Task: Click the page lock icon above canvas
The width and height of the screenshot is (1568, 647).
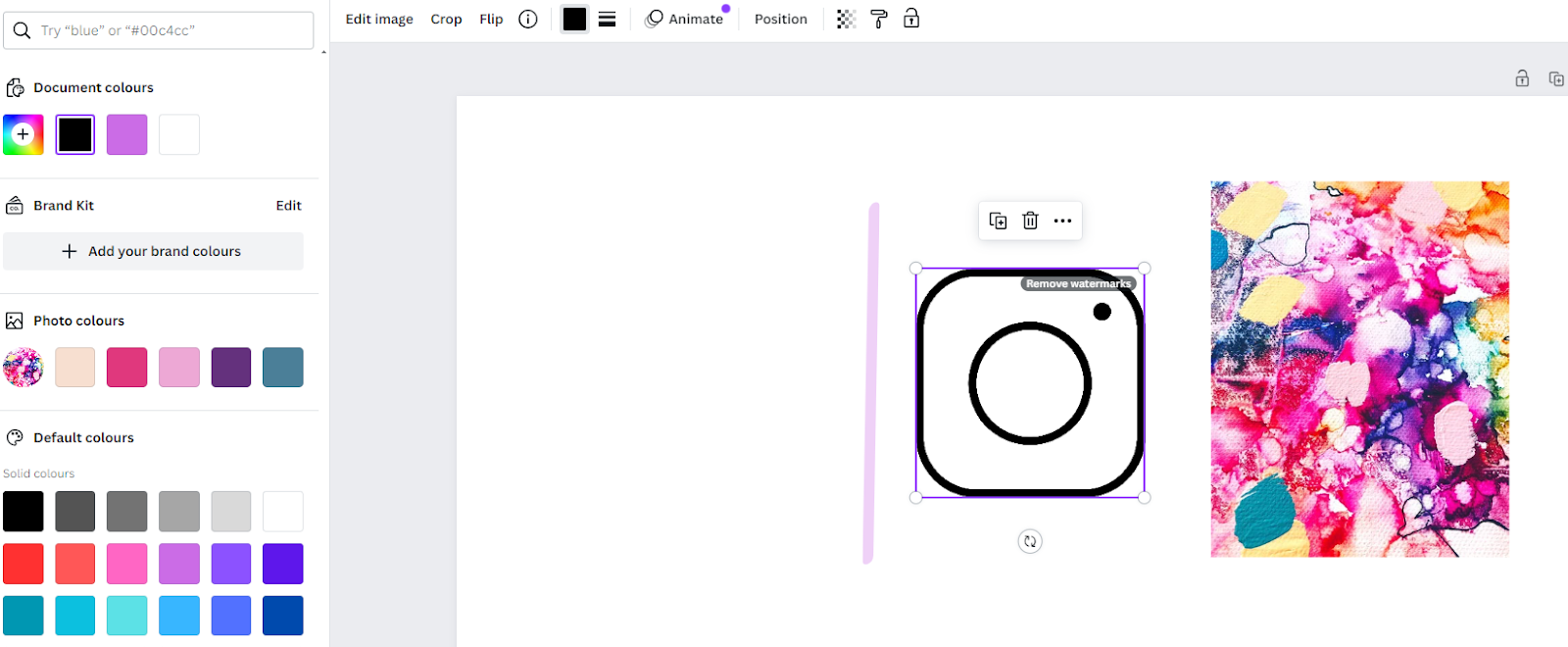Action: 1522,78
